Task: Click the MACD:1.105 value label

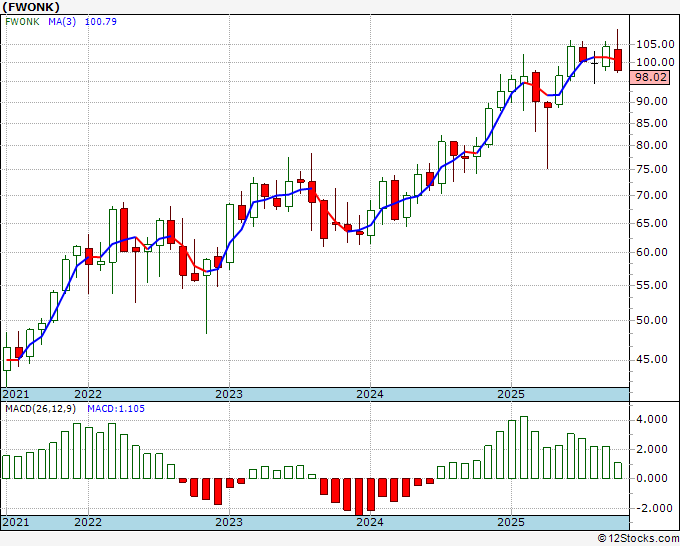Action: pyautogui.click(x=116, y=409)
